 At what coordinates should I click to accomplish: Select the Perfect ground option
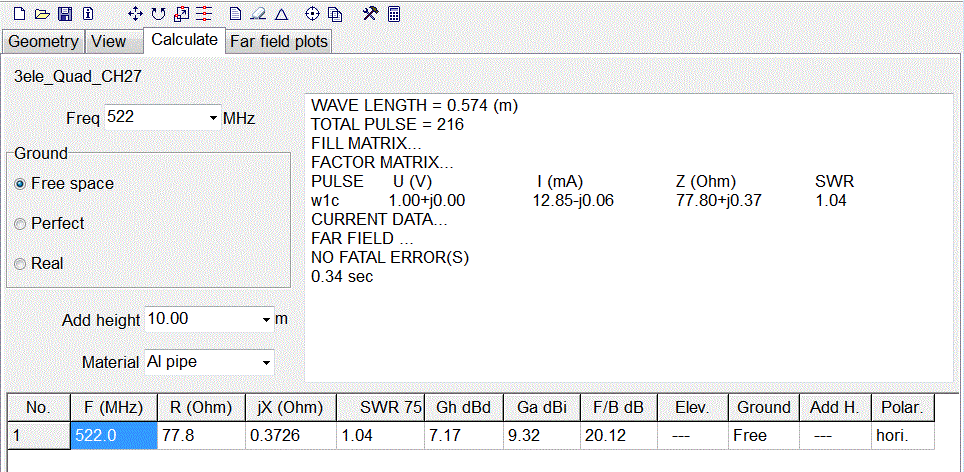point(20,224)
